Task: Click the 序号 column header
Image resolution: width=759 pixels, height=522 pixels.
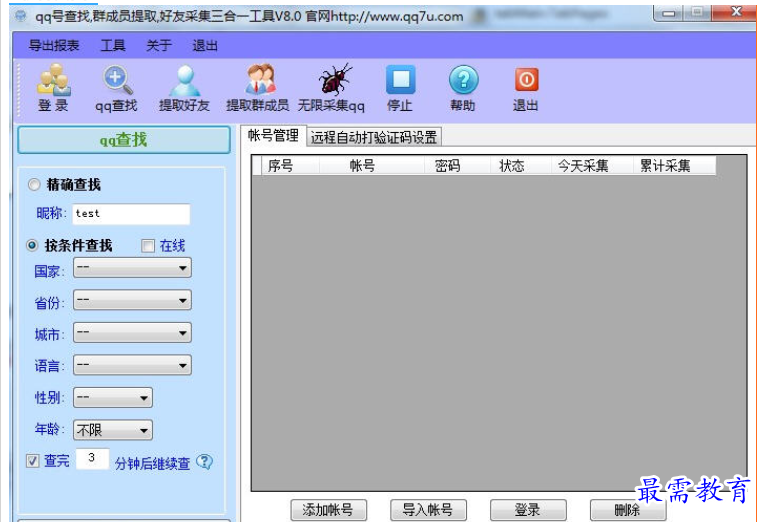Action: 290,166
